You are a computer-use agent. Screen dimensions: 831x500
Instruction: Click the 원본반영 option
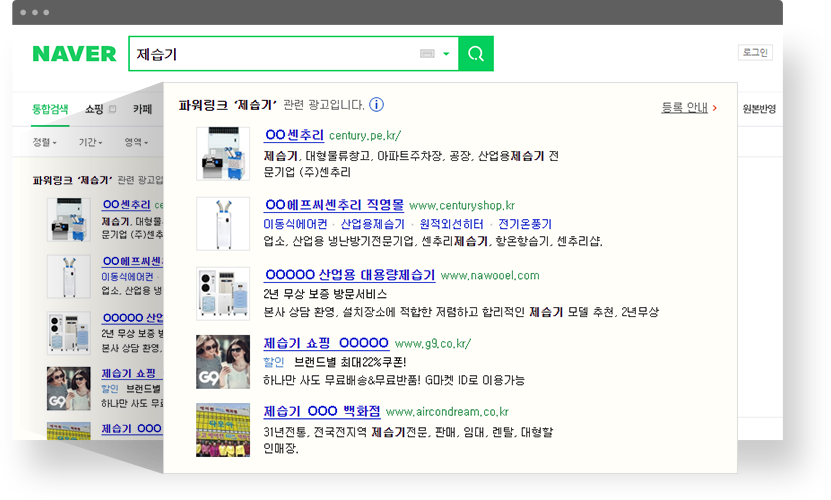(x=759, y=109)
